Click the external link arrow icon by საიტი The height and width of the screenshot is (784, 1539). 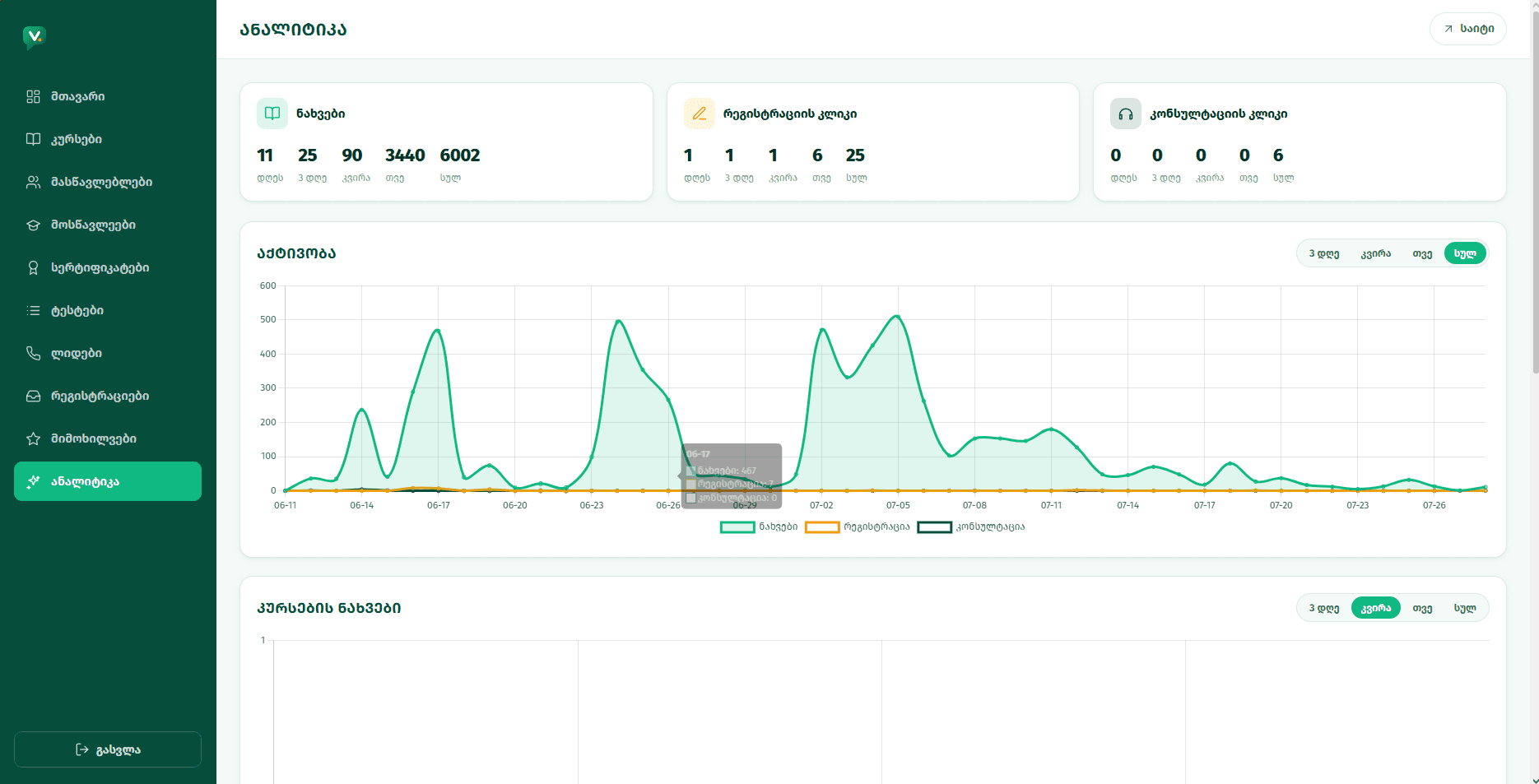click(x=1448, y=29)
